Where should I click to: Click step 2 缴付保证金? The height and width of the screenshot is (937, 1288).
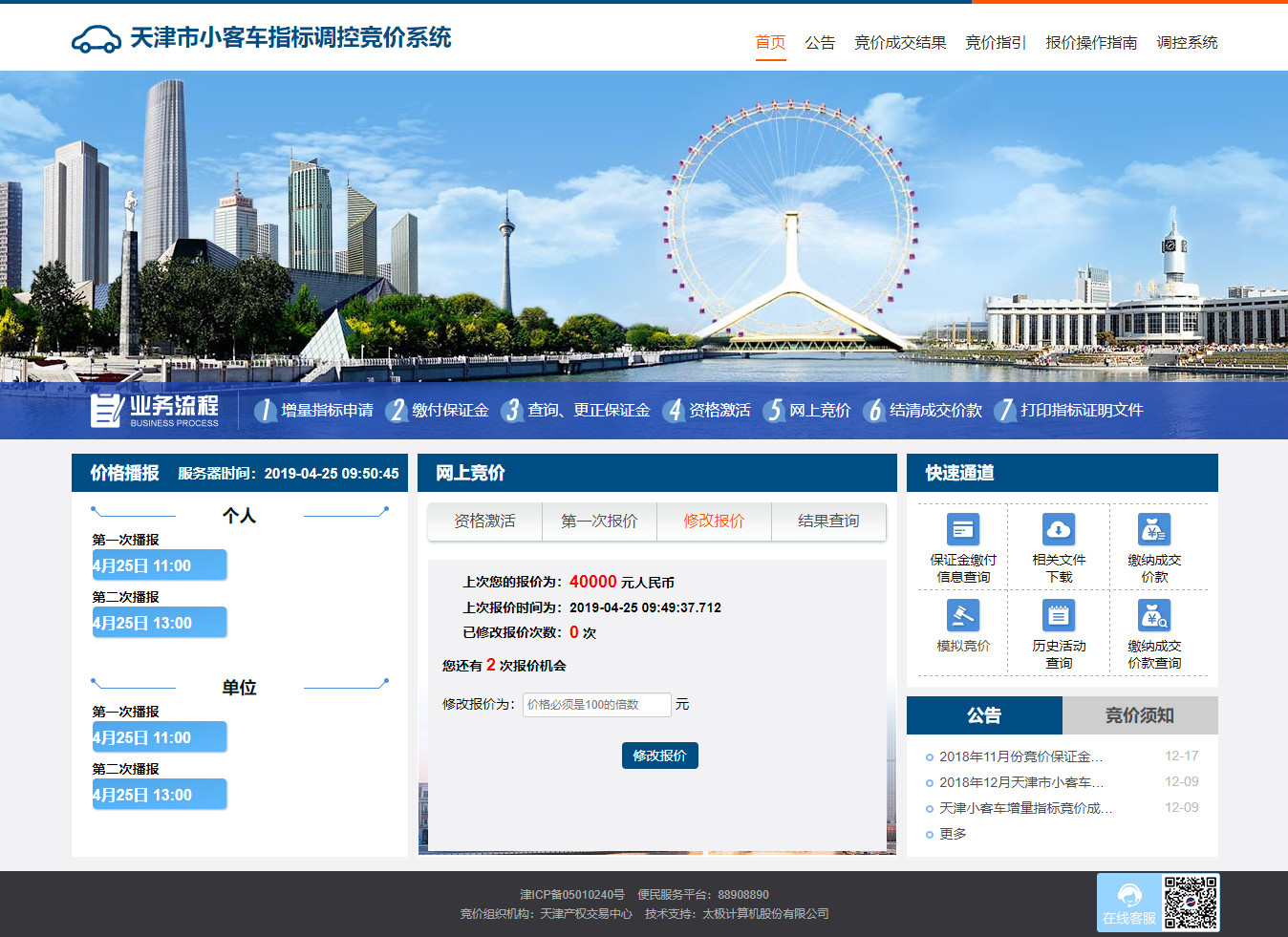(437, 411)
